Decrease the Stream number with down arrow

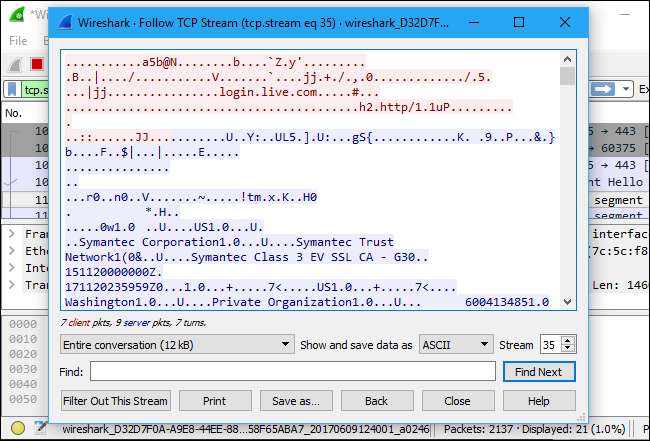click(568, 349)
